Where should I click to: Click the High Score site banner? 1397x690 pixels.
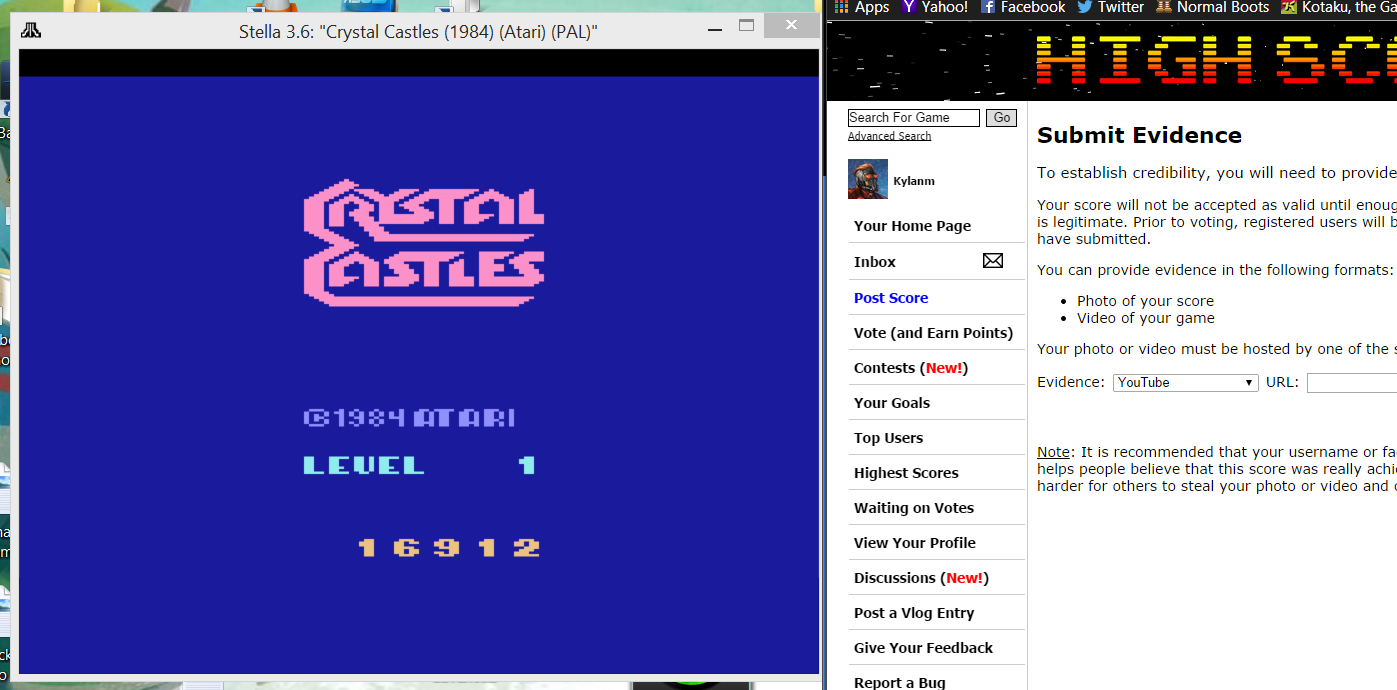(x=1112, y=60)
